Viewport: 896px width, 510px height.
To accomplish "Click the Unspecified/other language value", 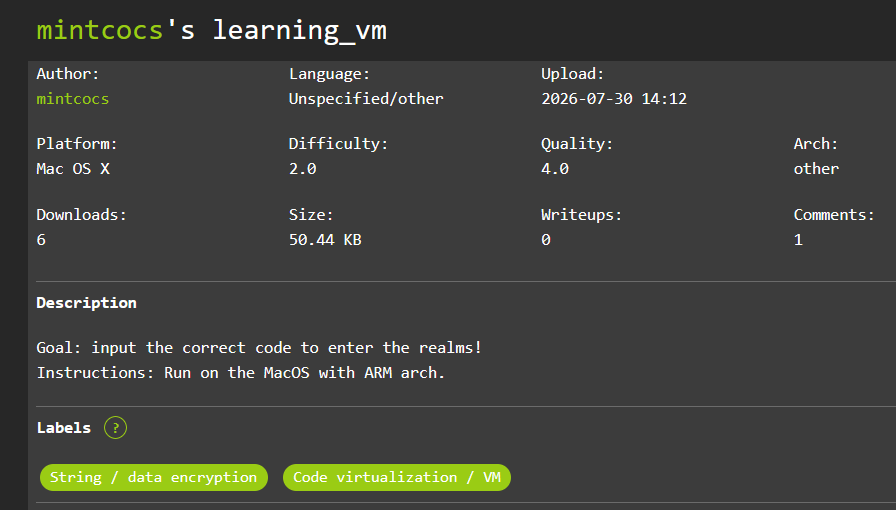I will pyautogui.click(x=366, y=99).
